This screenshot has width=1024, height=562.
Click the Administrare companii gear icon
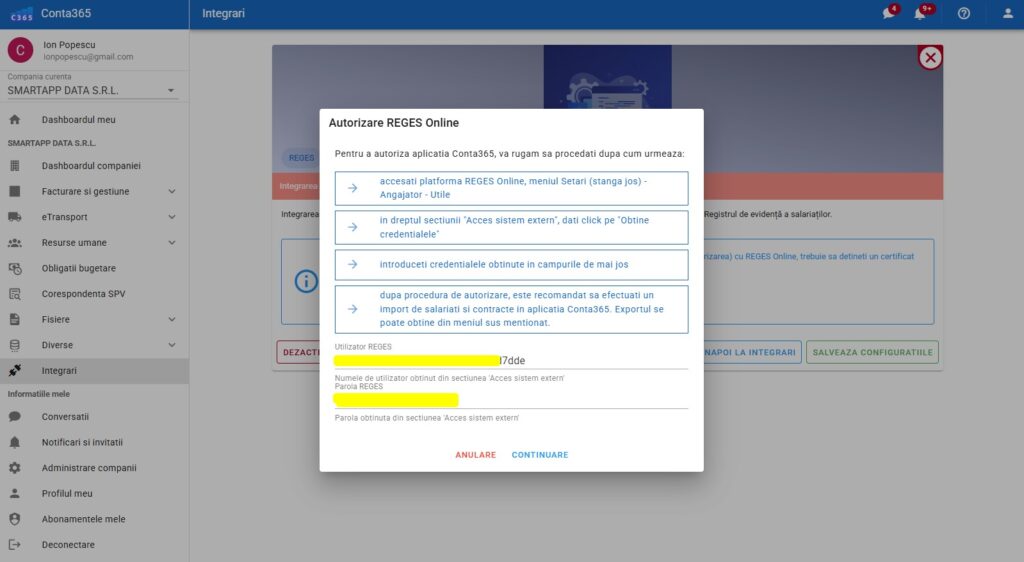pos(14,468)
